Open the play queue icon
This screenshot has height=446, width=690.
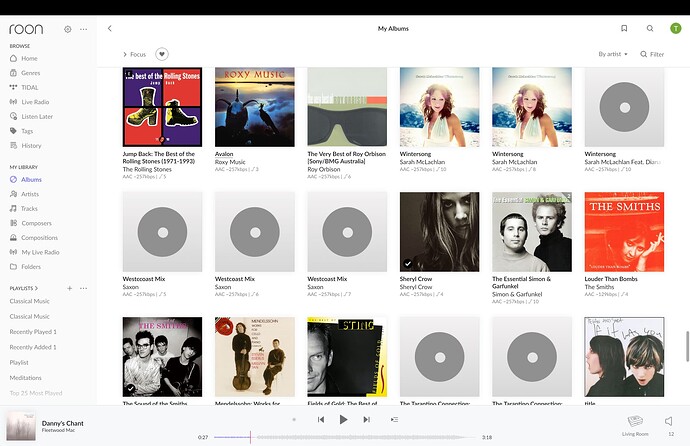pyautogui.click(x=394, y=420)
